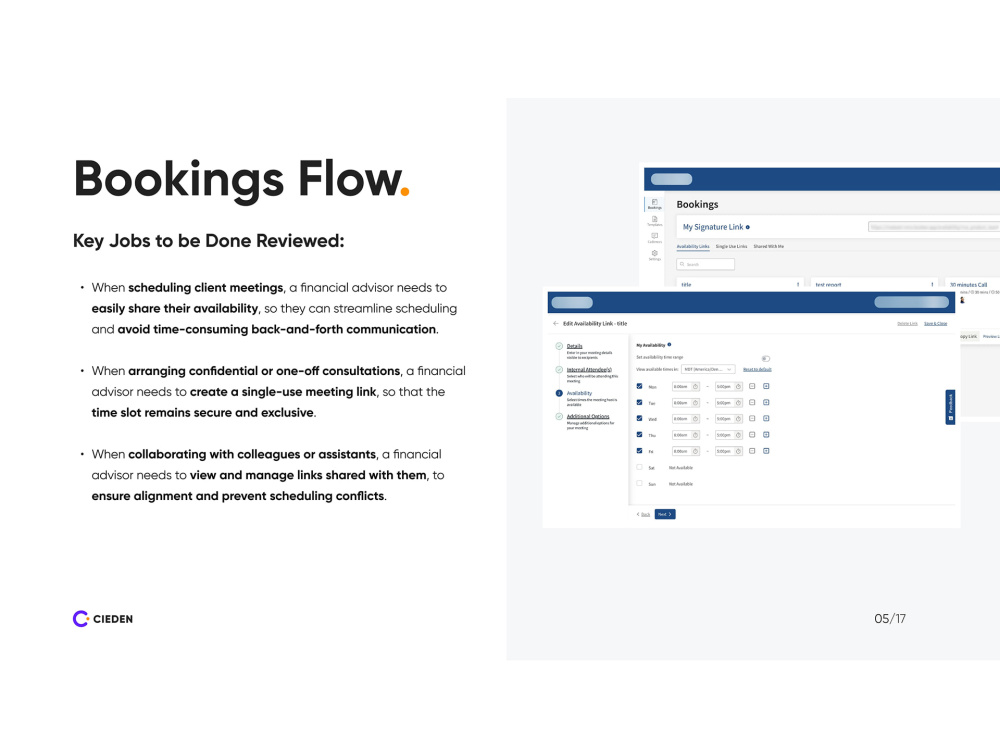1000x750 pixels.
Task: Click the My Signature Link heading
Action: point(713,227)
